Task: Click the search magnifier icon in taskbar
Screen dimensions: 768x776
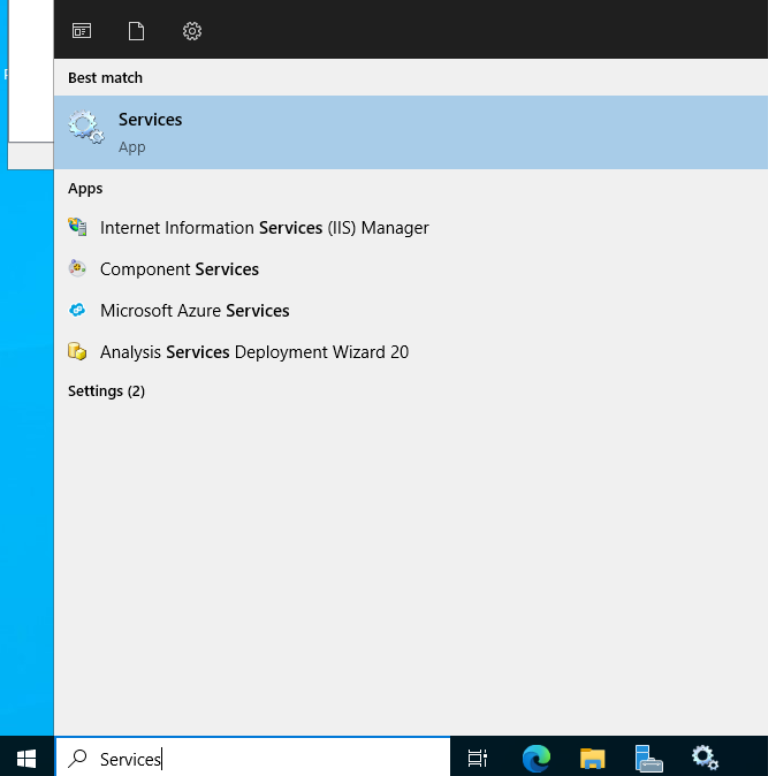Action: (78, 758)
